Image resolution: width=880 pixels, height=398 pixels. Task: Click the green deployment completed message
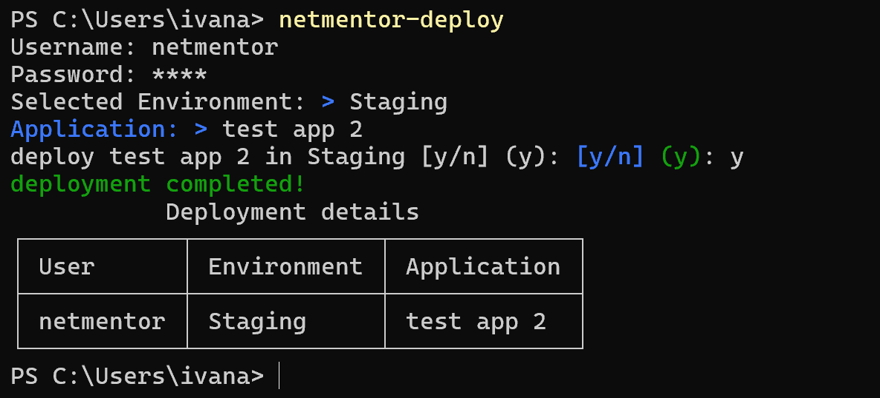158,185
